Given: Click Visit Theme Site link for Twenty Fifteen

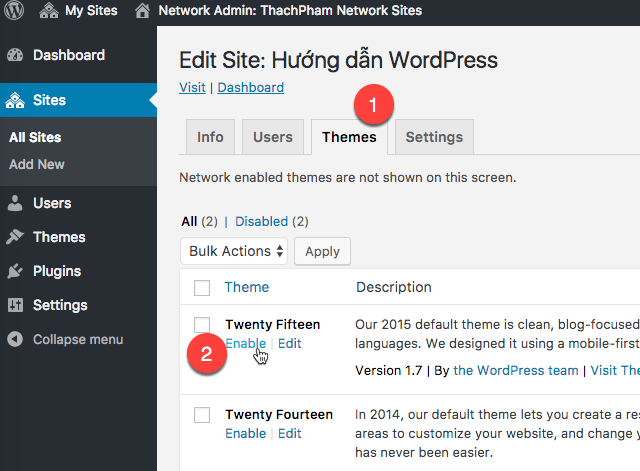Looking at the screenshot, I should pos(615,370).
